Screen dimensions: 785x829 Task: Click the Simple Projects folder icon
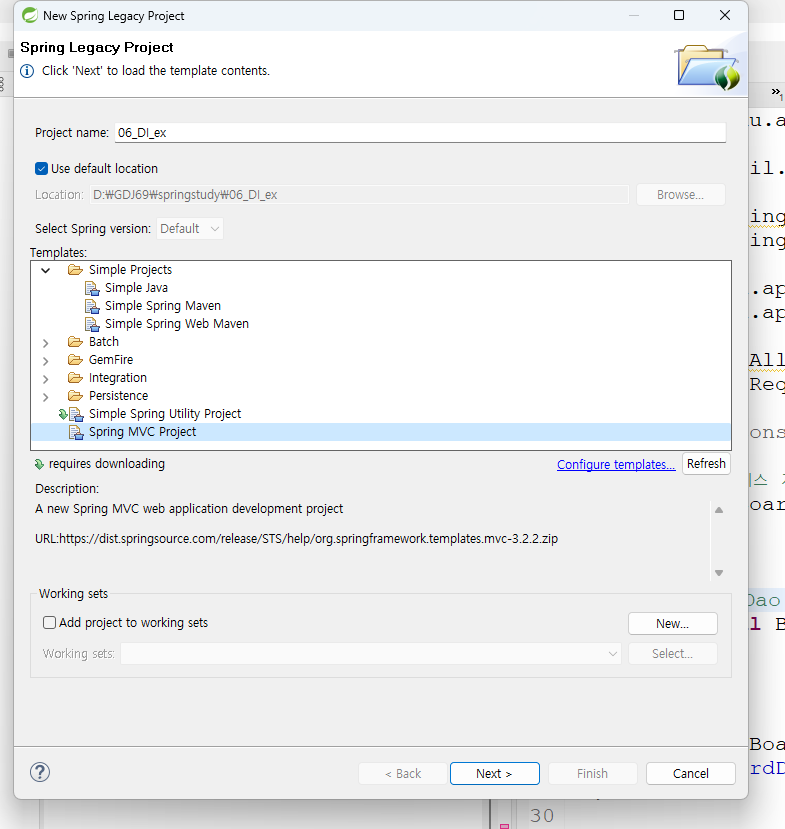coord(76,270)
